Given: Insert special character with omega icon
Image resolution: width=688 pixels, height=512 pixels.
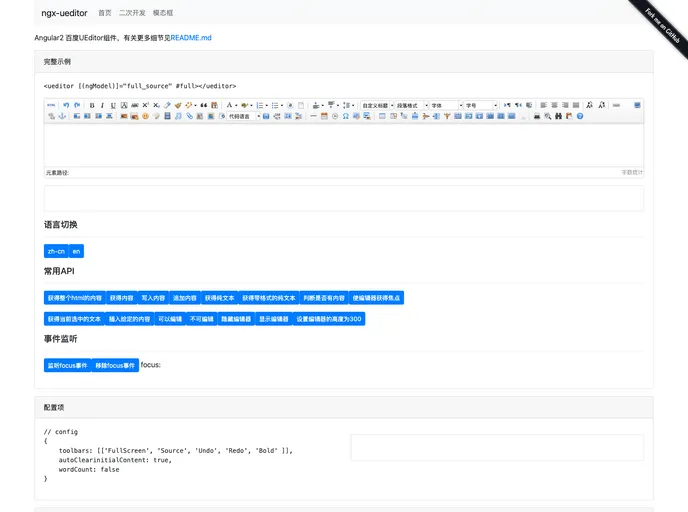Looking at the screenshot, I should click(346, 116).
